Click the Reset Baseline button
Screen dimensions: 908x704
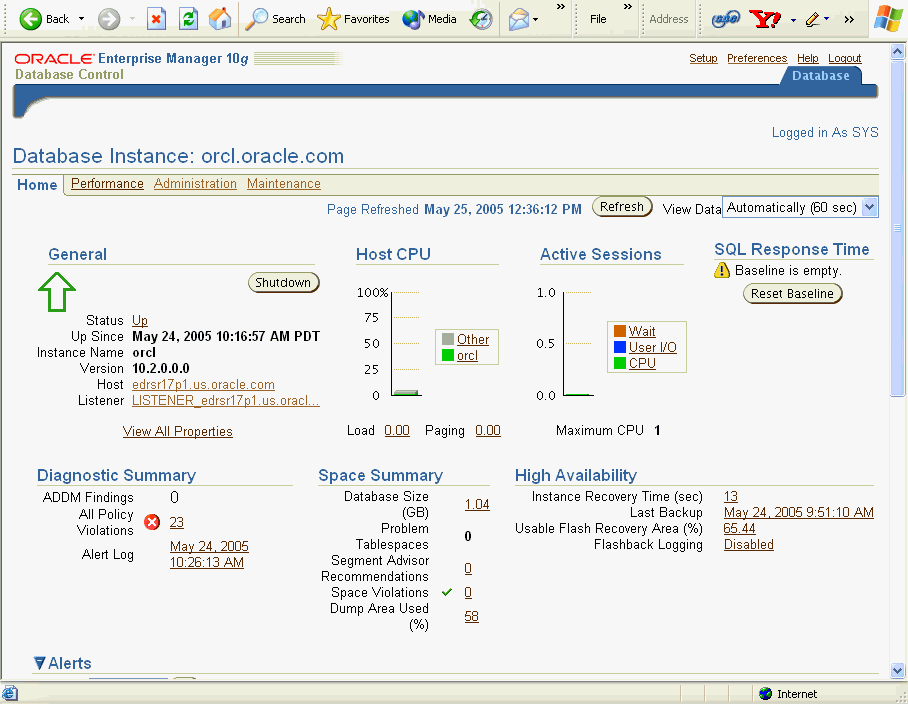pos(793,294)
